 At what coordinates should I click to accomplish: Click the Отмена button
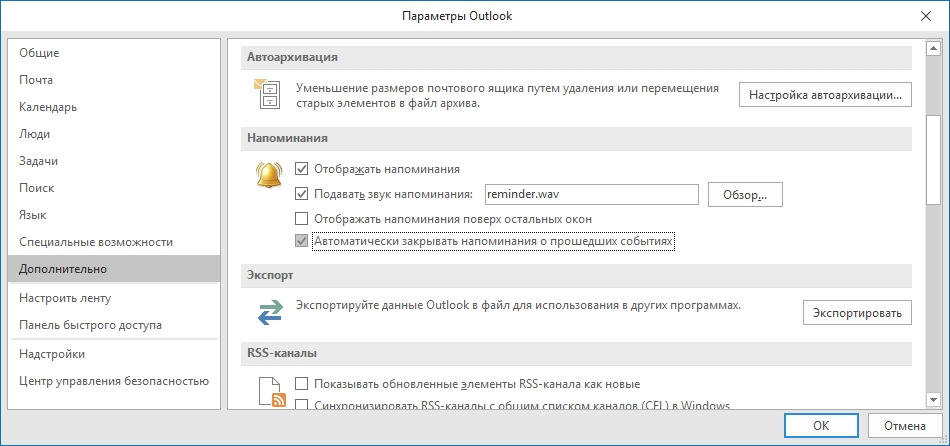pos(905,425)
